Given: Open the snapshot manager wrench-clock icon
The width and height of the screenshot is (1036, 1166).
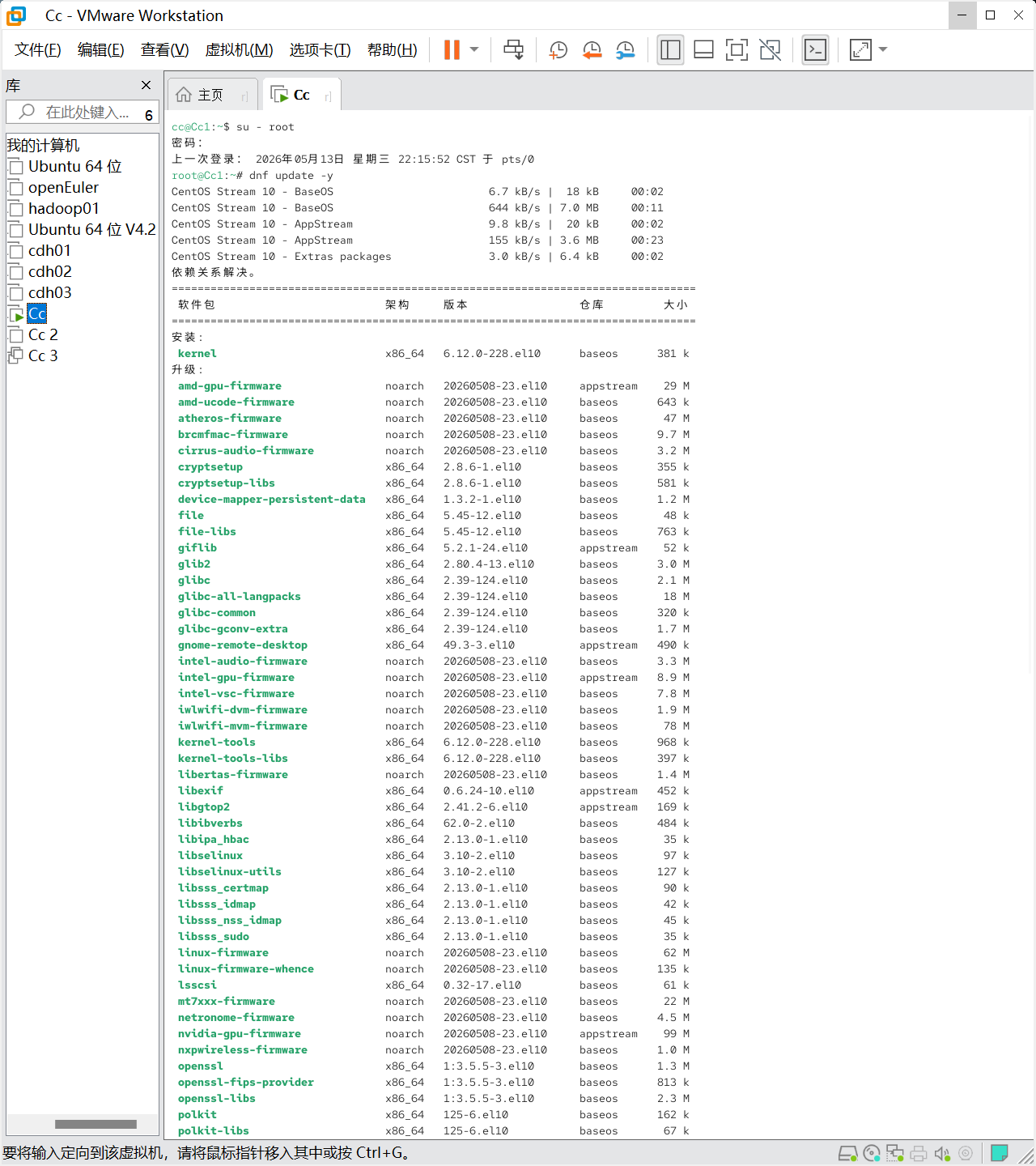Looking at the screenshot, I should coord(625,49).
